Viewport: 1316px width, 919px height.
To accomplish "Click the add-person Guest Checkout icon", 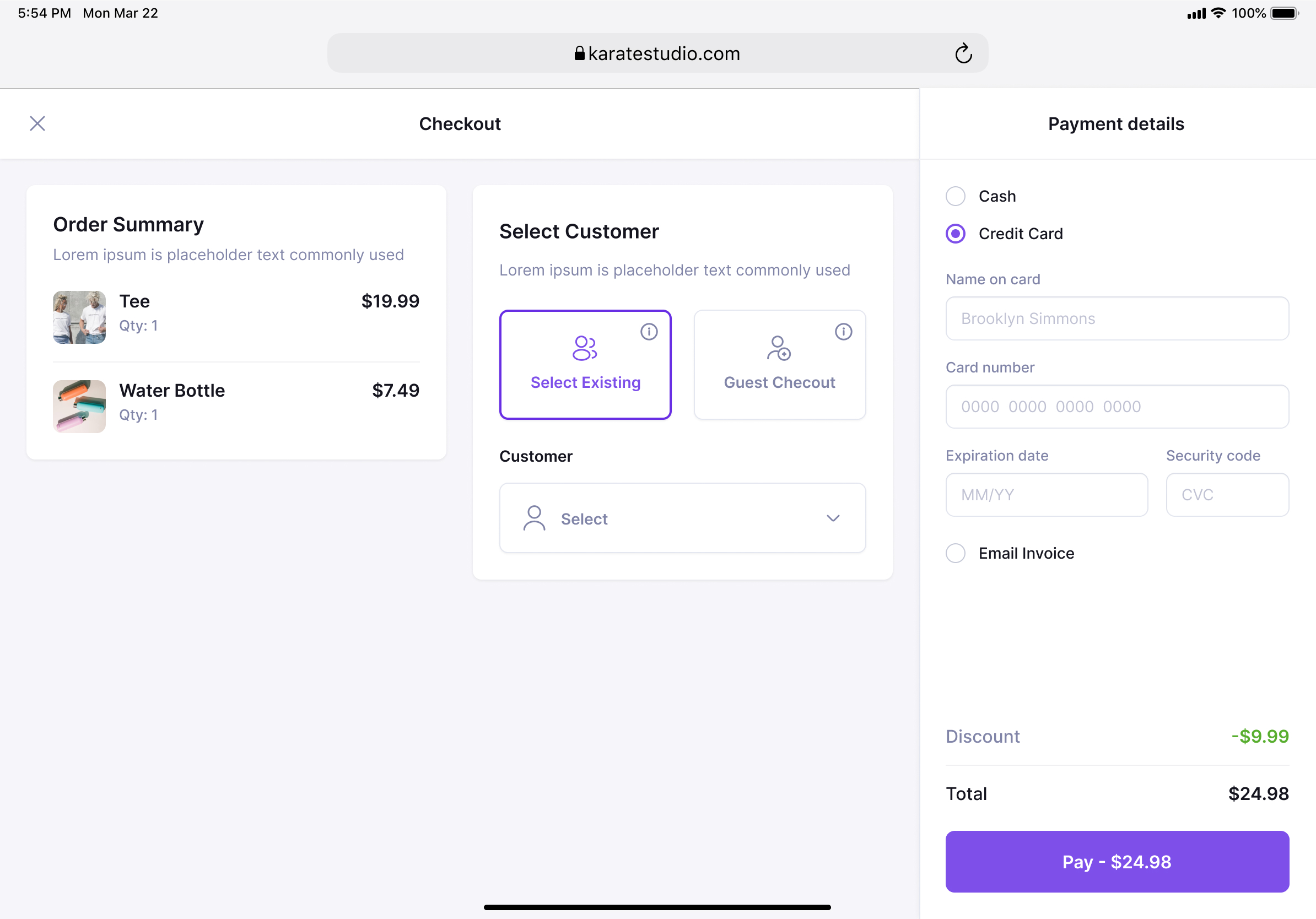I will 778,348.
